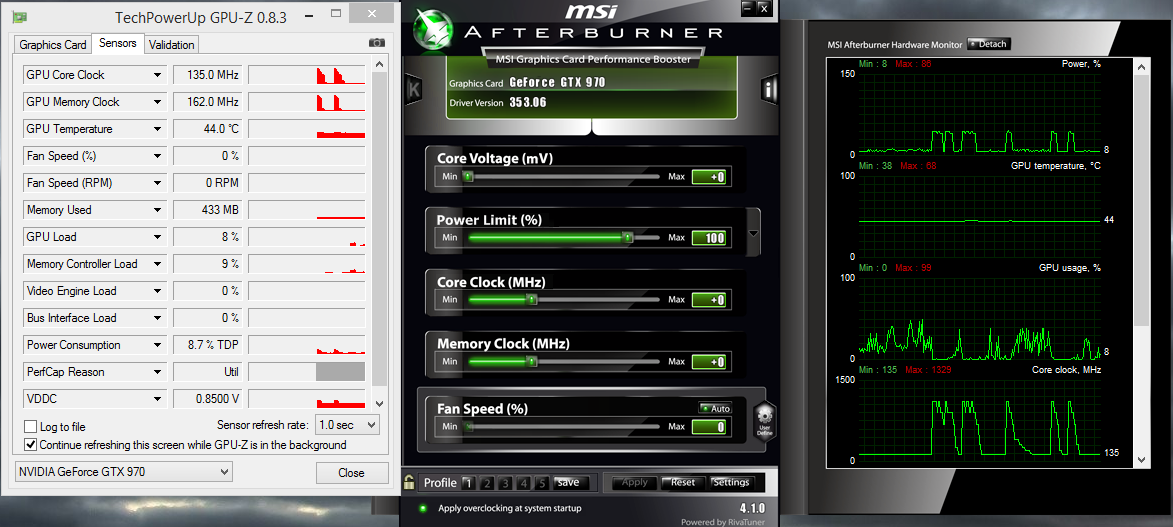Open the PerfCap Reason sensor dropdown
This screenshot has height=527, width=1173.
point(157,372)
